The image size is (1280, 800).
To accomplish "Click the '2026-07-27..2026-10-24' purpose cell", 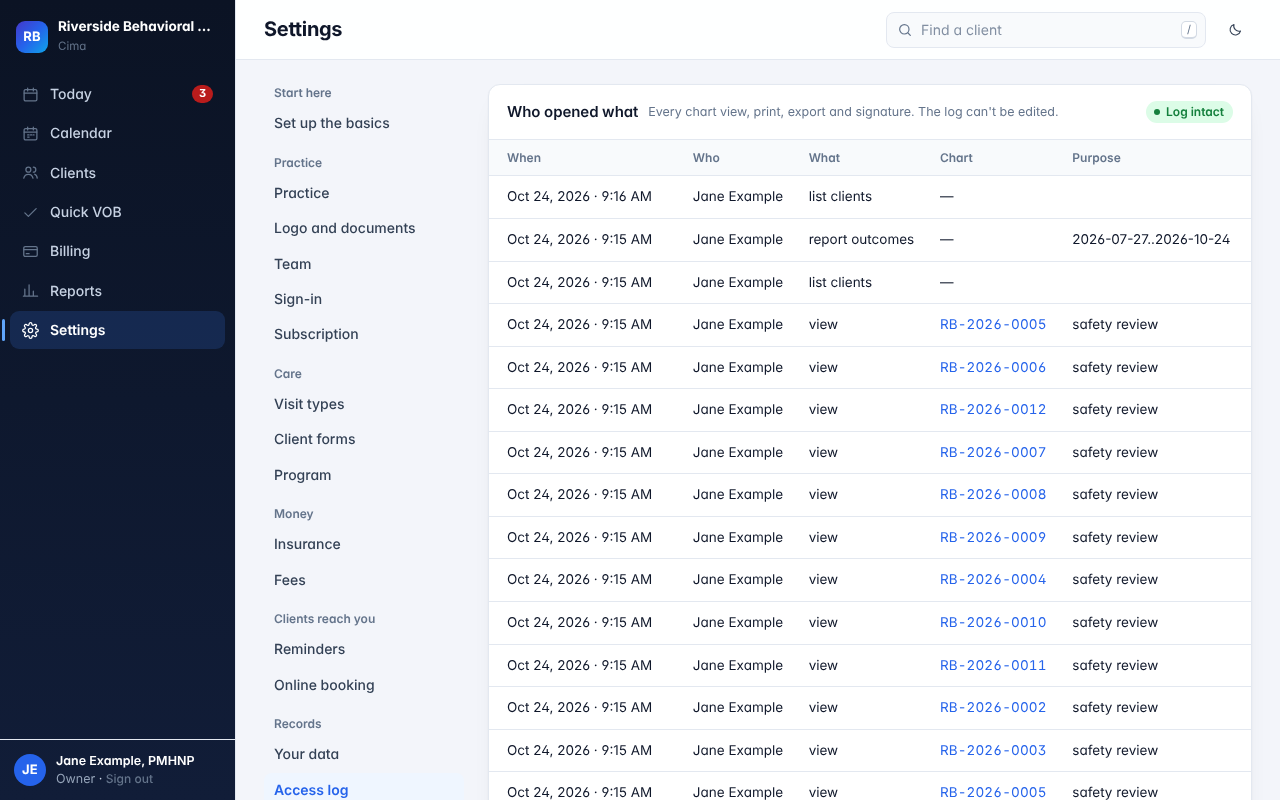I will (1151, 239).
